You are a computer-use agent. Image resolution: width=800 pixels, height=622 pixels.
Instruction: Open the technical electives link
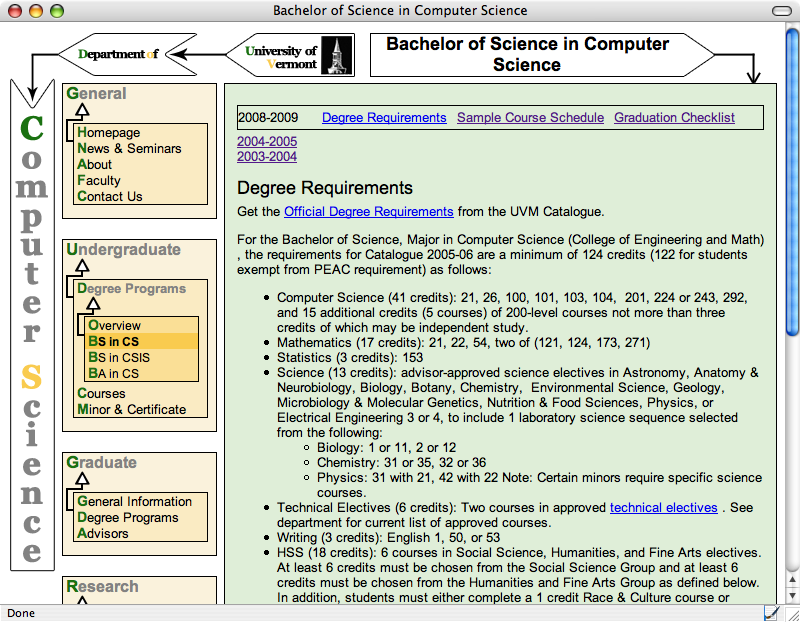point(664,508)
